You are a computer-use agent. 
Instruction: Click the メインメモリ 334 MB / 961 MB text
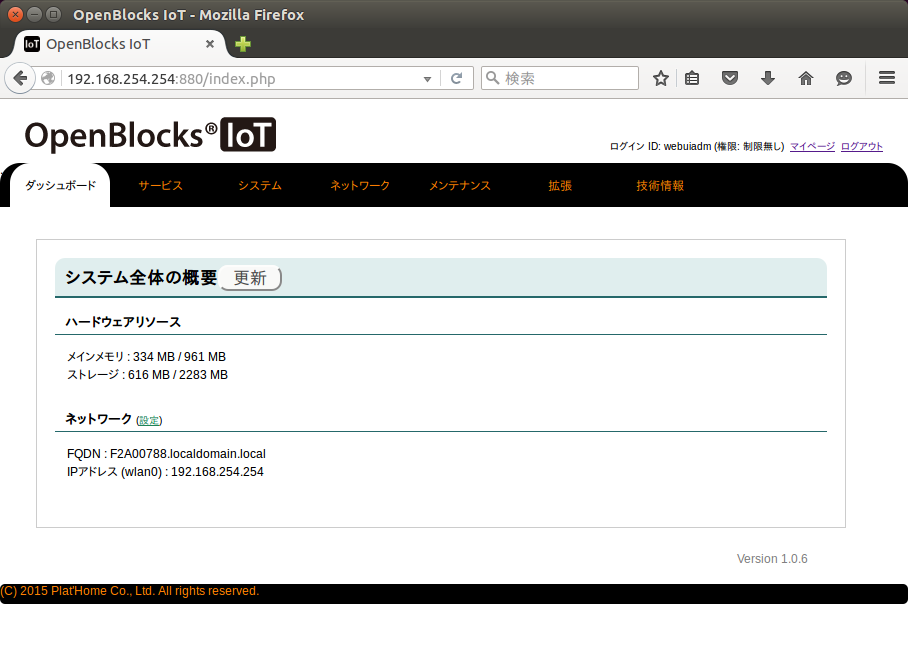point(147,357)
